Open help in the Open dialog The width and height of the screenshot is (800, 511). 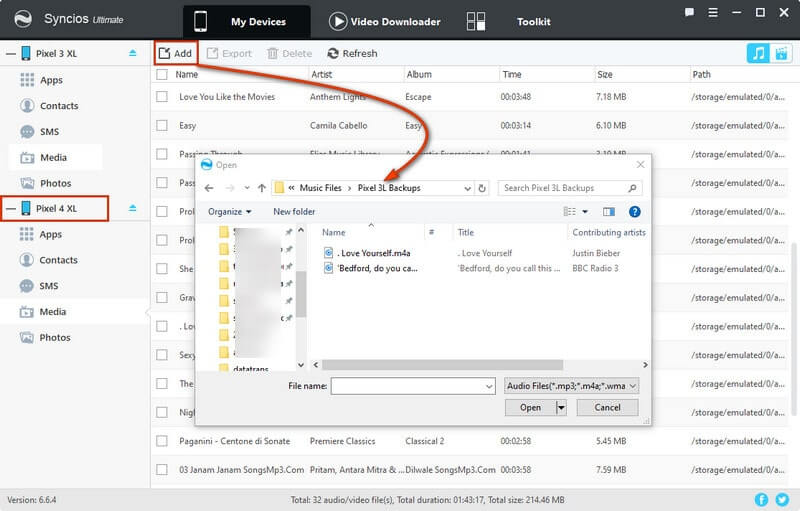(635, 212)
